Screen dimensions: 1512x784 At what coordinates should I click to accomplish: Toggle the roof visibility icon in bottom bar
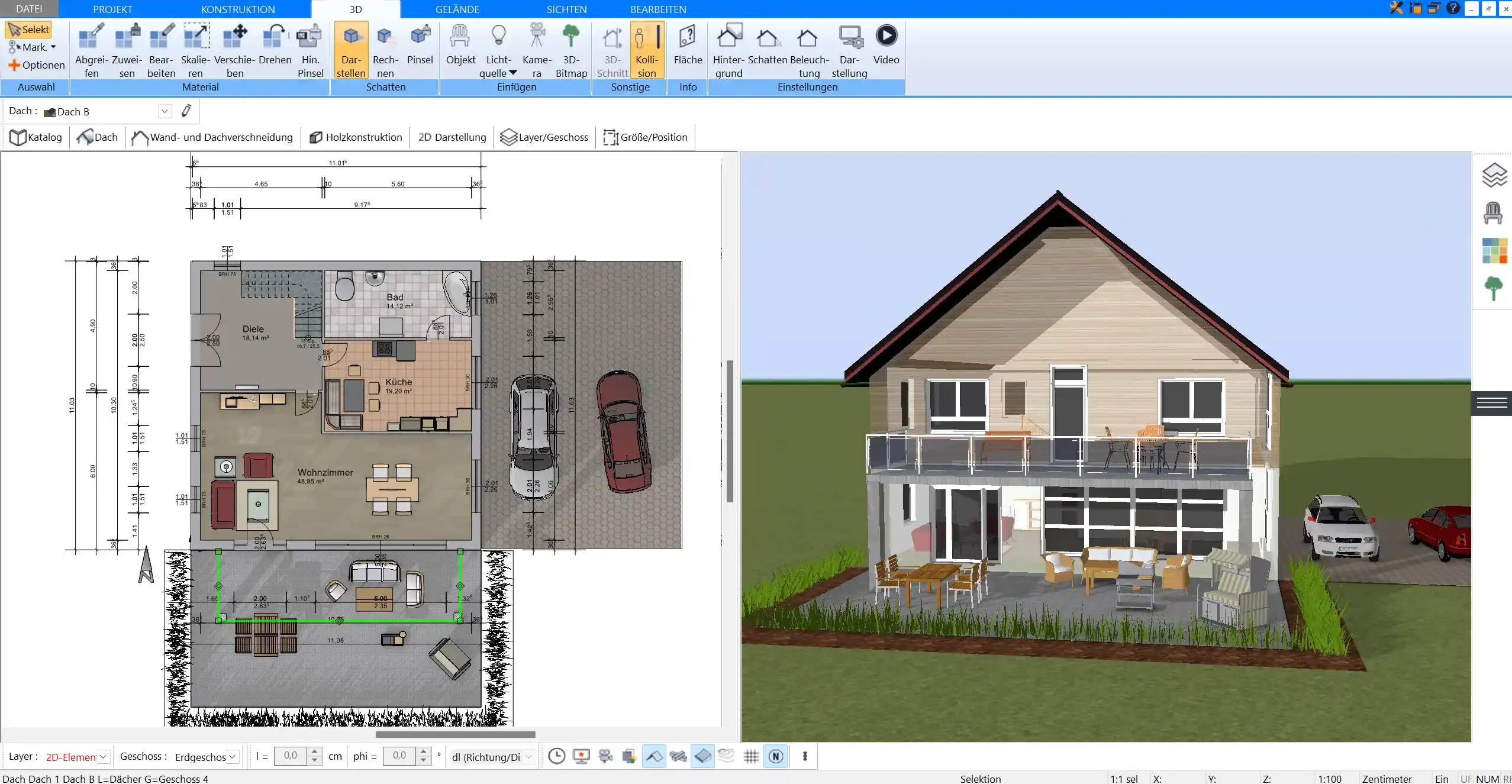point(653,756)
